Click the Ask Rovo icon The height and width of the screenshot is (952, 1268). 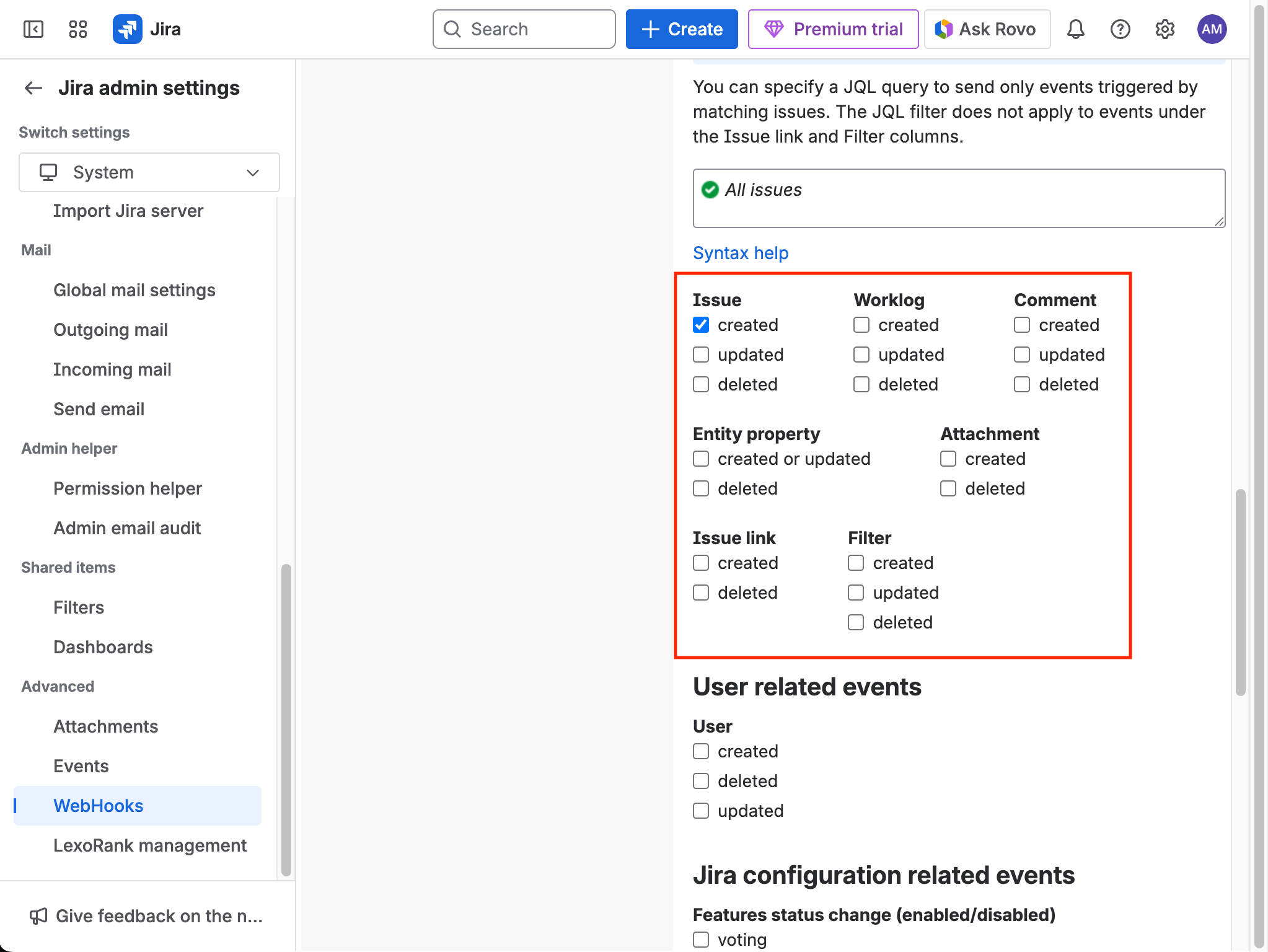[944, 29]
